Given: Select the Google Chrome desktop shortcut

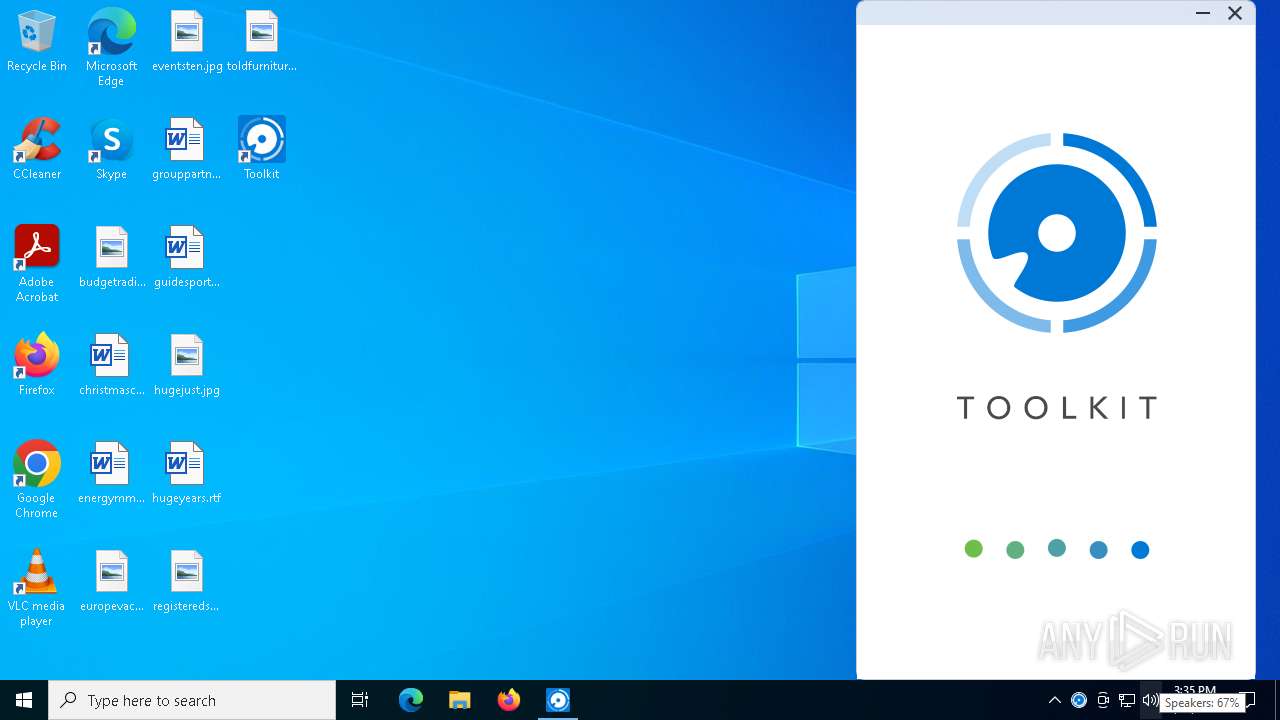Looking at the screenshot, I should [37, 480].
